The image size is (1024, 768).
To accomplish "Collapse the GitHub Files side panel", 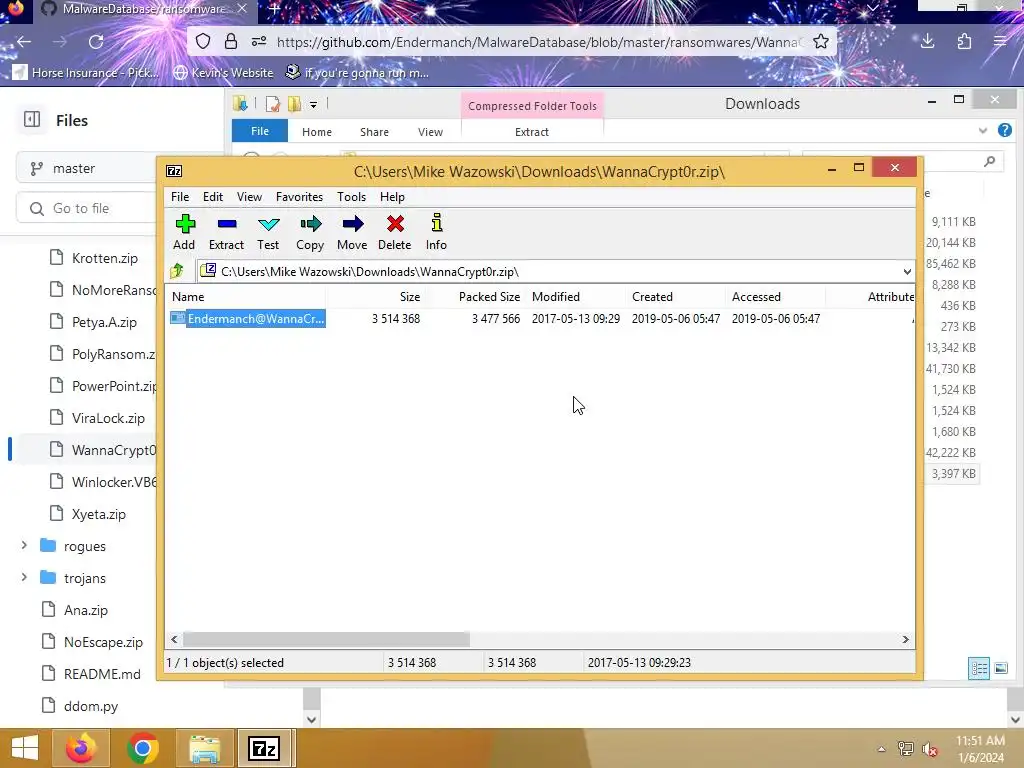I will [x=32, y=120].
